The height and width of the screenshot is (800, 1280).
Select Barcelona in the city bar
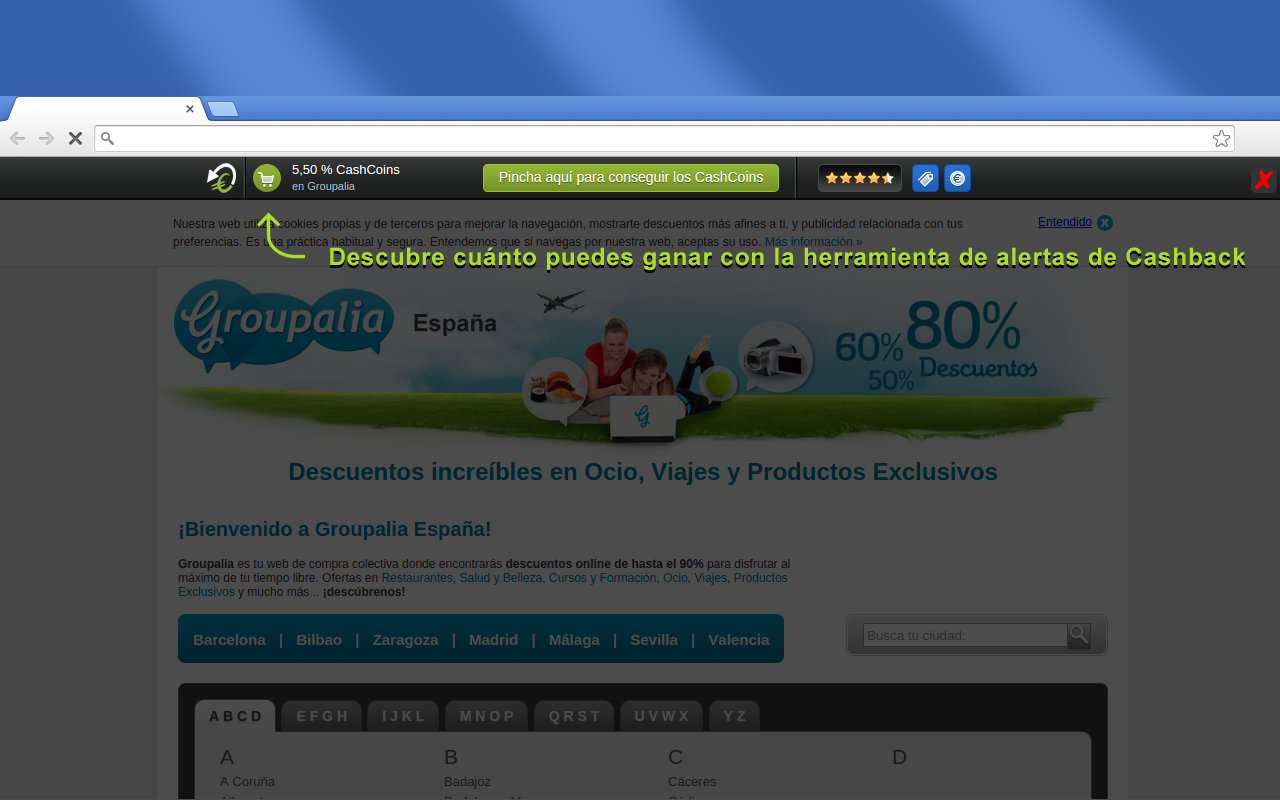(229, 640)
